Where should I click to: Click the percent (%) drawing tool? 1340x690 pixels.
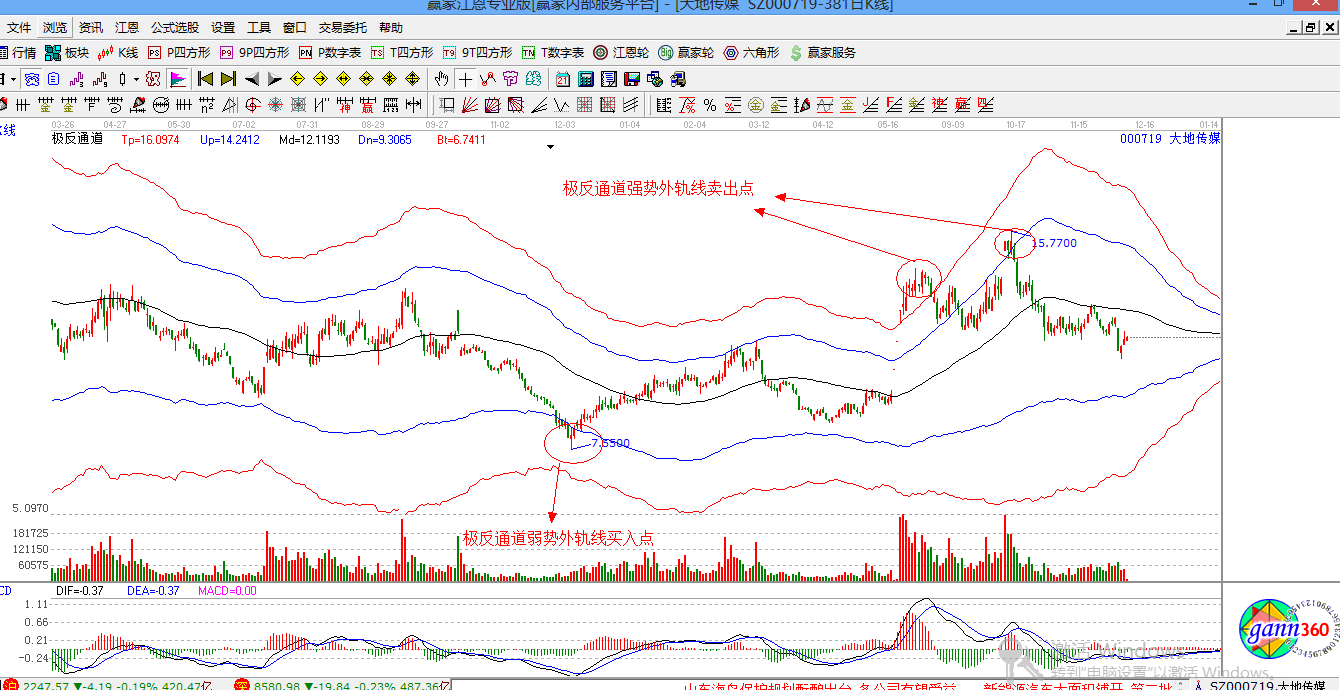point(709,105)
